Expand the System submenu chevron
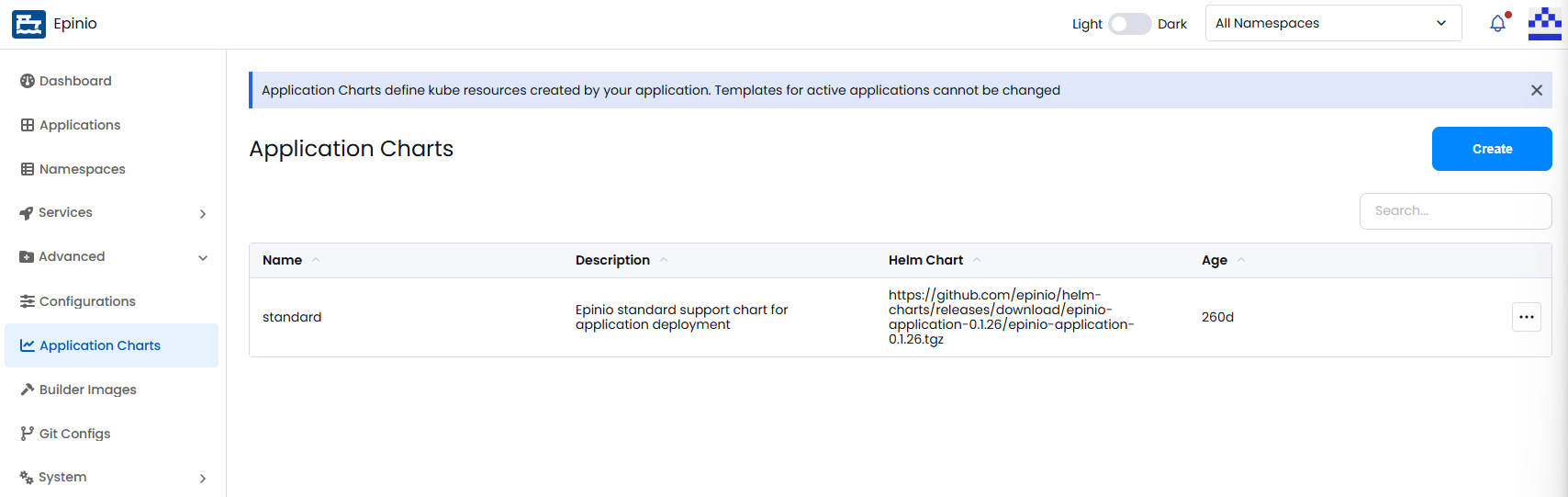 pos(203,479)
